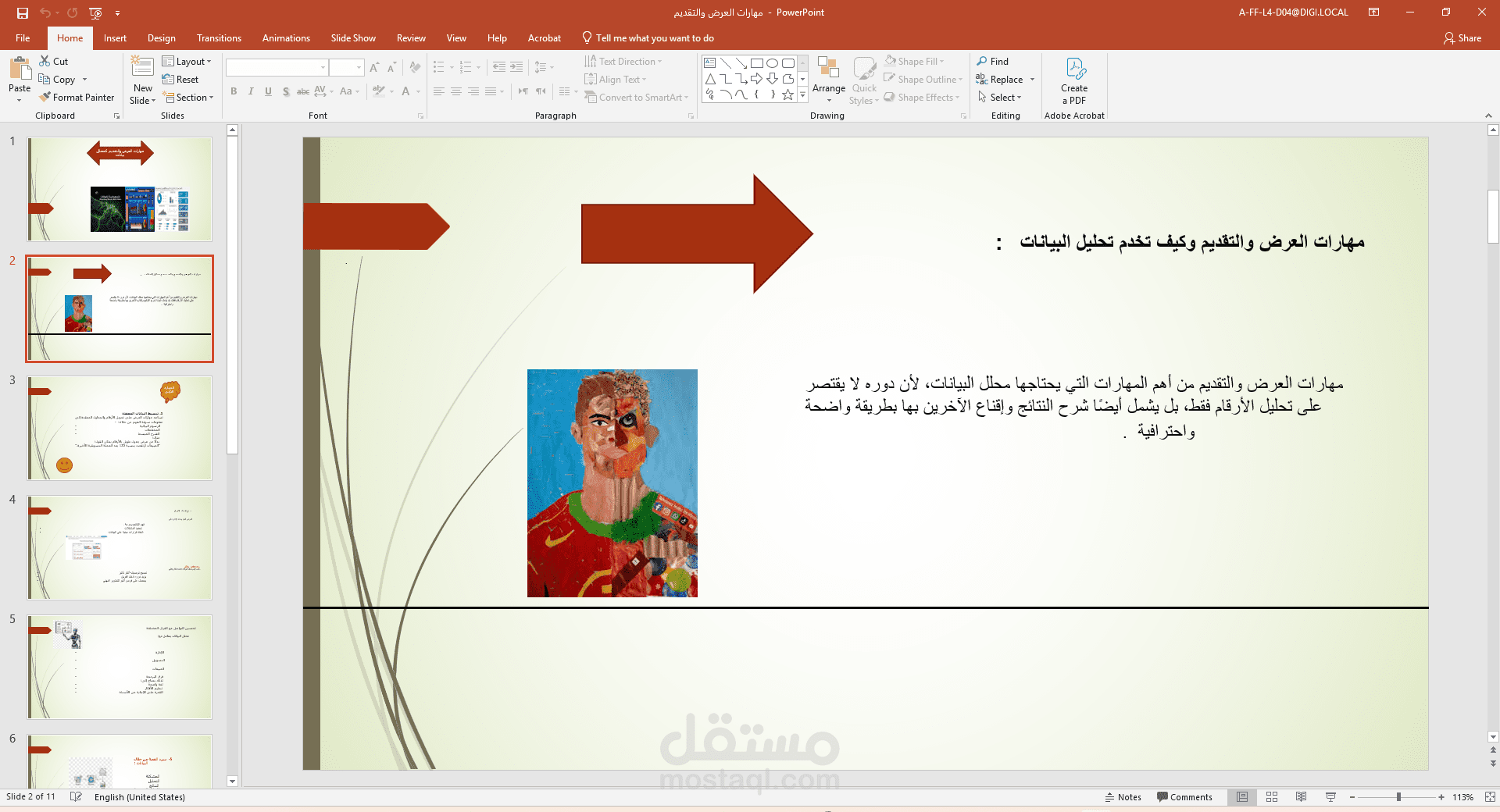This screenshot has height=812, width=1500.
Task: Open Ribbon Display Options icon
Action: 1373,12
